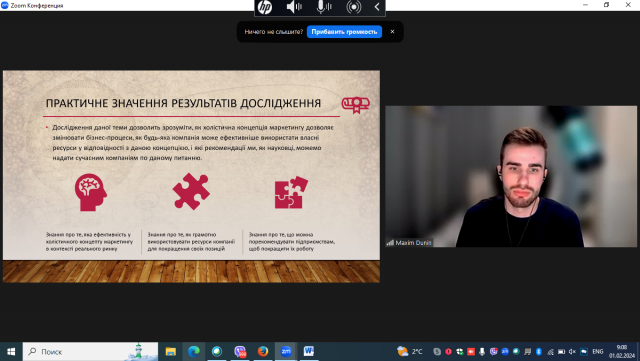
Task: Dismiss the "Ничего не слышите?" notification
Action: coord(392,31)
